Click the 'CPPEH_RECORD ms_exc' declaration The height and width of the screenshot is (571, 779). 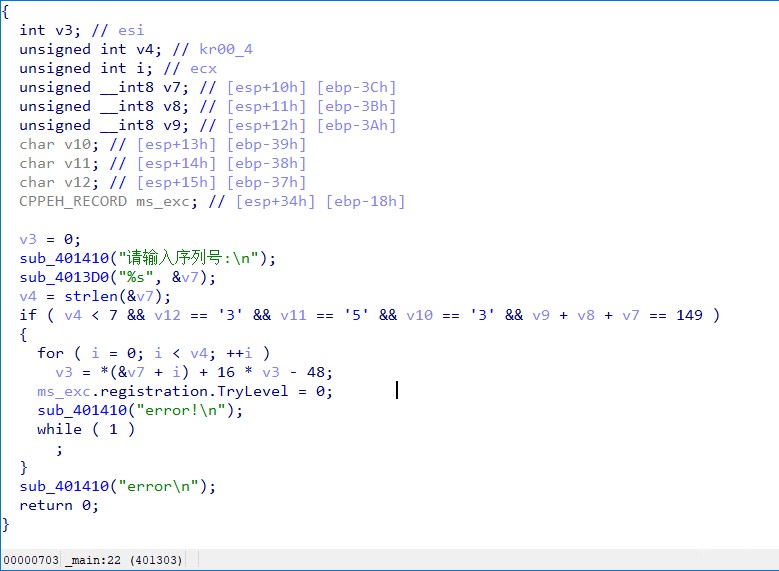point(108,201)
